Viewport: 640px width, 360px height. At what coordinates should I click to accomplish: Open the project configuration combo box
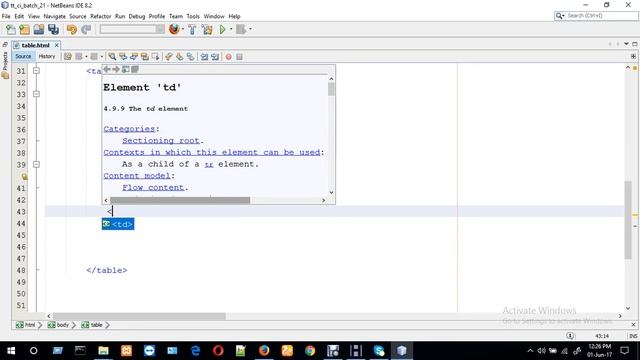[132, 29]
